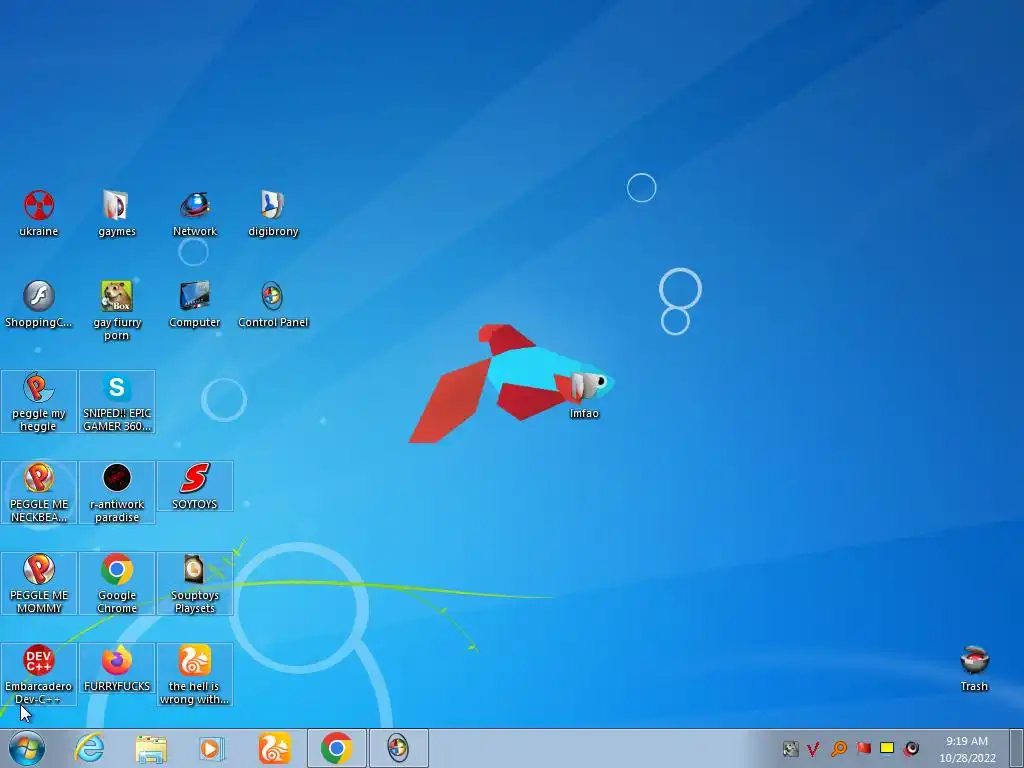Open Google Chrome desktop shortcut
This screenshot has height=768, width=1024.
pyautogui.click(x=117, y=583)
